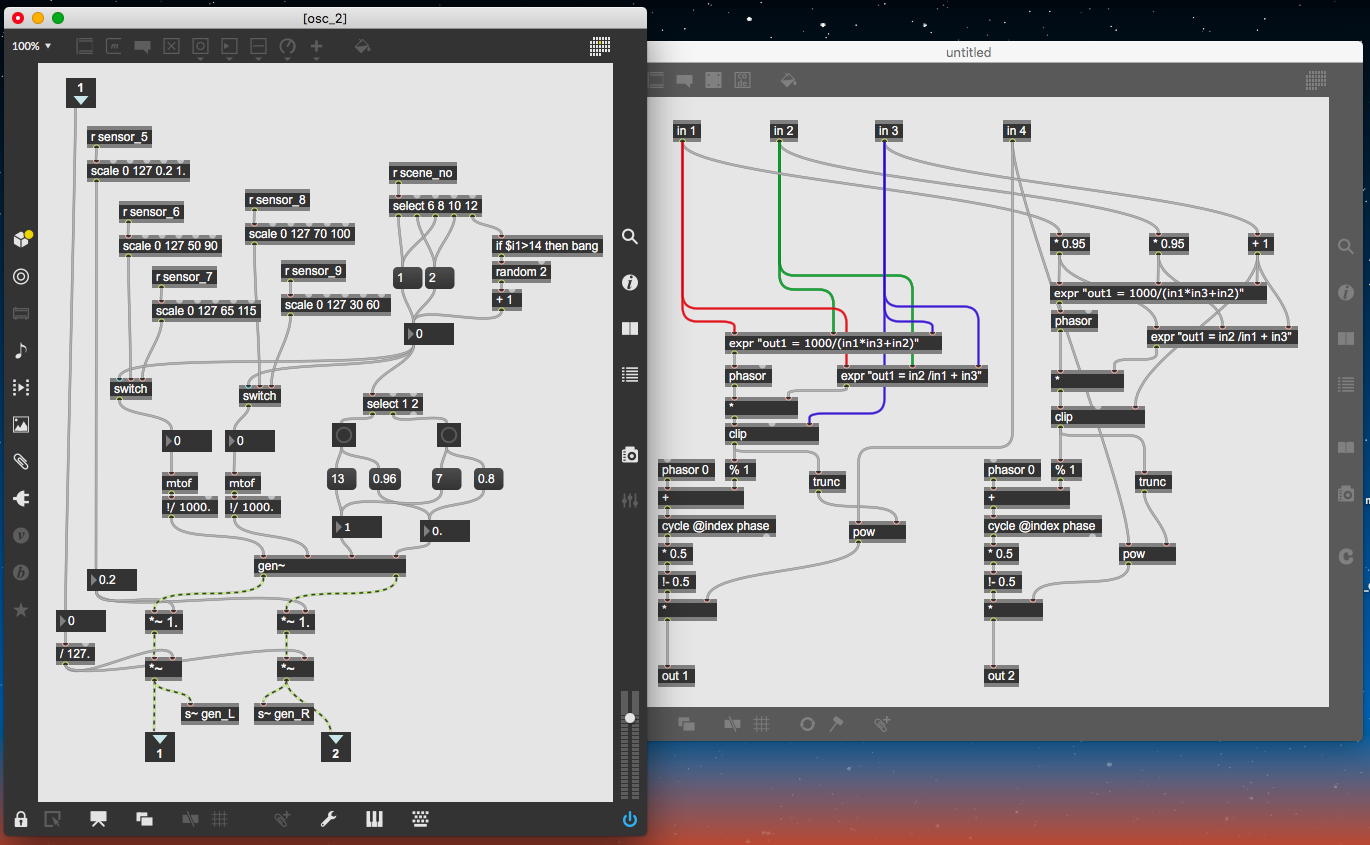This screenshot has width=1370, height=845.
Task: Toggle the blue audio power button
Action: pos(629,819)
